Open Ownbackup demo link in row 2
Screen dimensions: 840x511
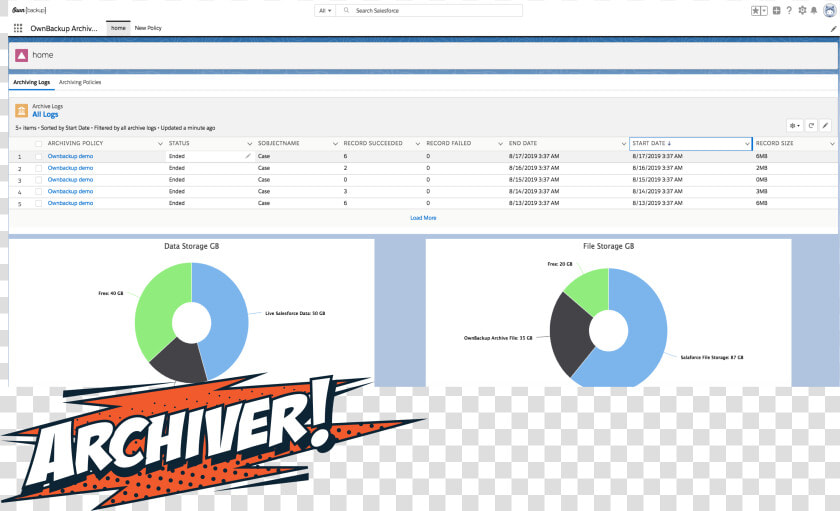tap(70, 168)
